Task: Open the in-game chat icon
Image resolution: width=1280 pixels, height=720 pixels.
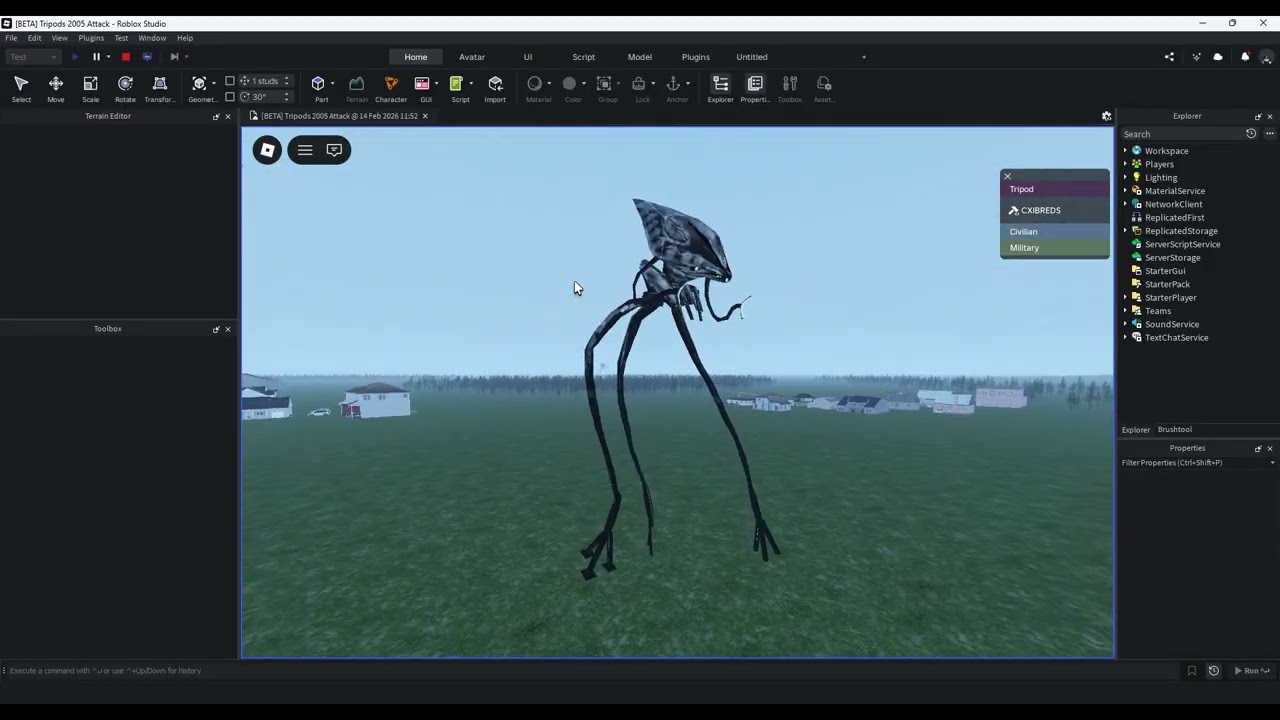Action: click(334, 150)
